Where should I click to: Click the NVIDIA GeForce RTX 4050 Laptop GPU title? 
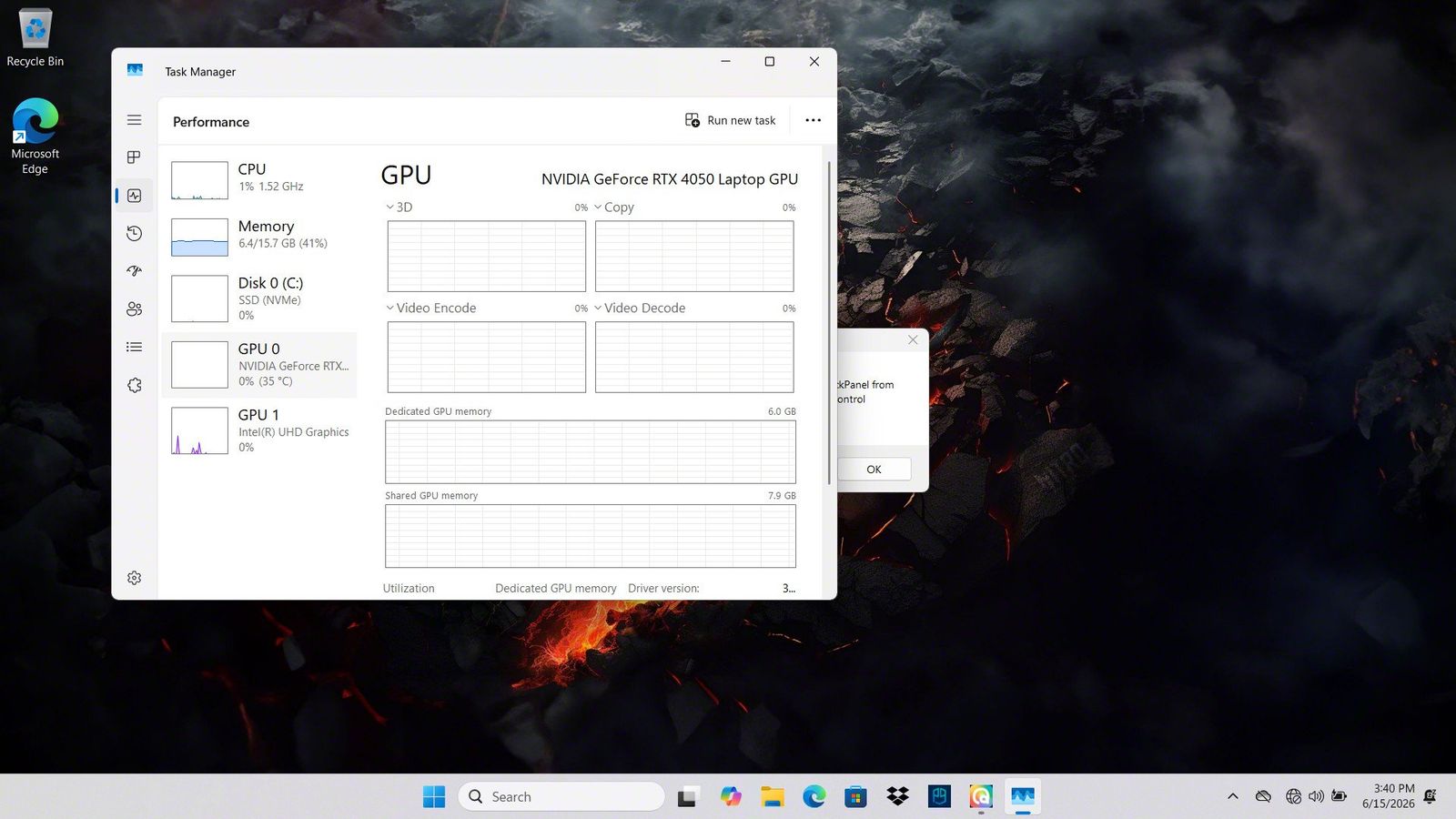[x=670, y=179]
